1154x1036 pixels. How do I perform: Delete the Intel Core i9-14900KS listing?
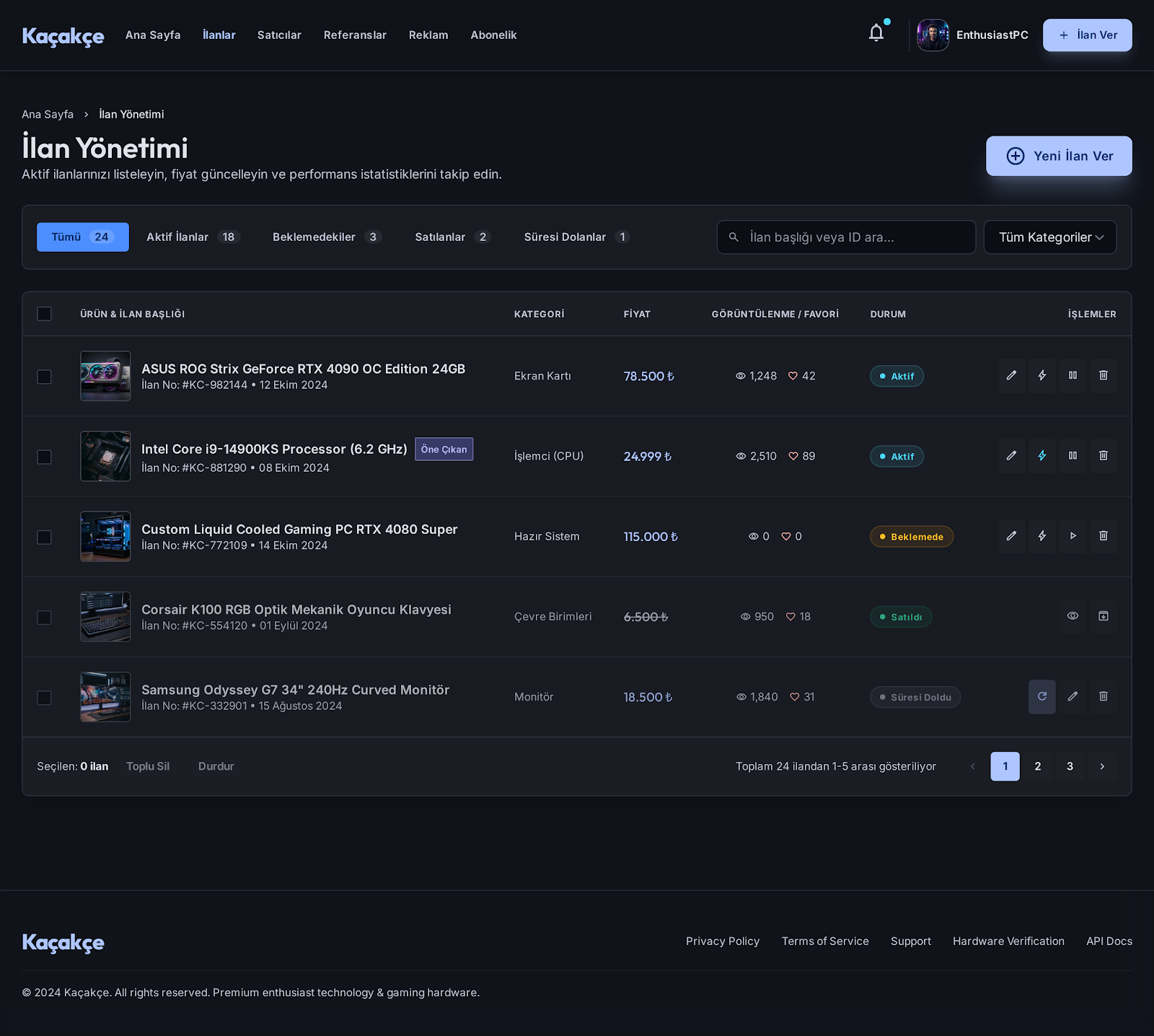coord(1104,456)
